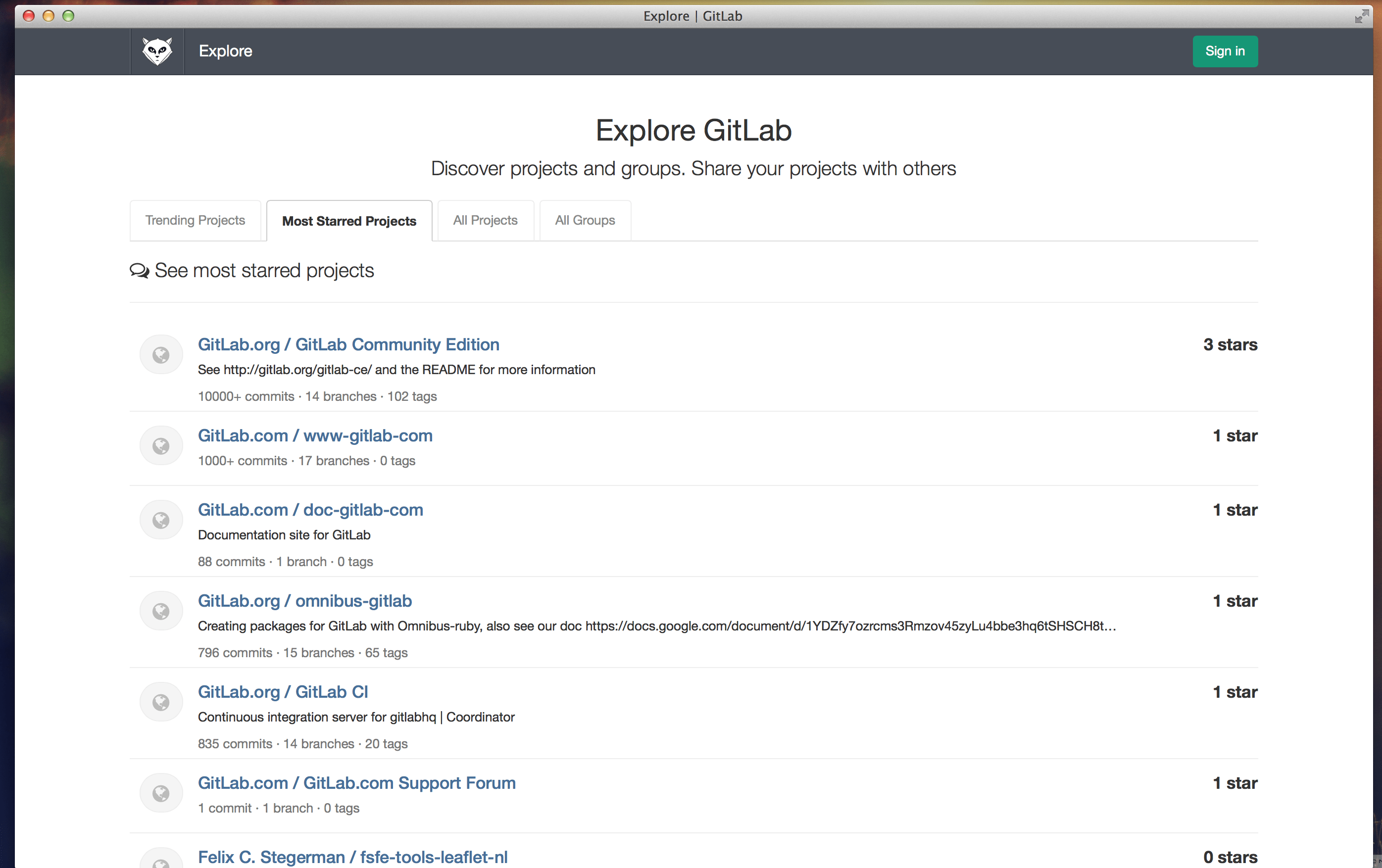Click globe avatar next to omnibus-gitlab

pyautogui.click(x=161, y=612)
